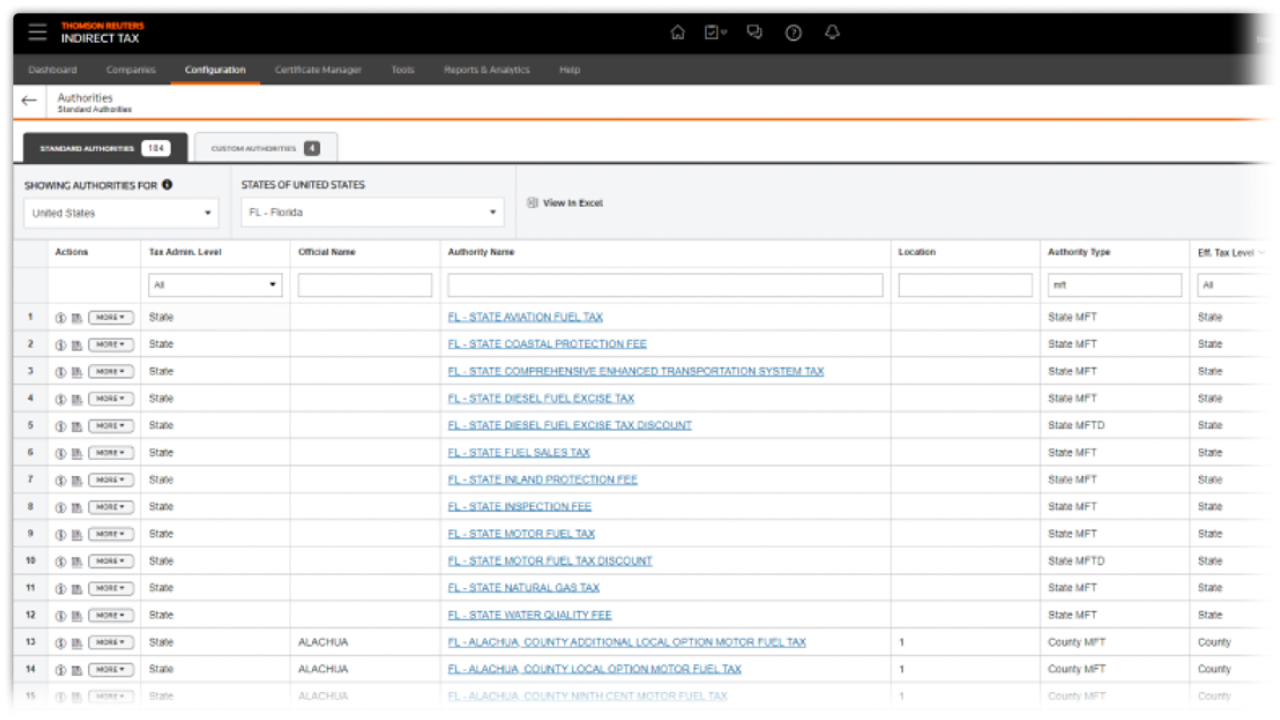The width and height of the screenshot is (1280, 720).
Task: Go to Home via house icon
Action: pyautogui.click(x=677, y=33)
